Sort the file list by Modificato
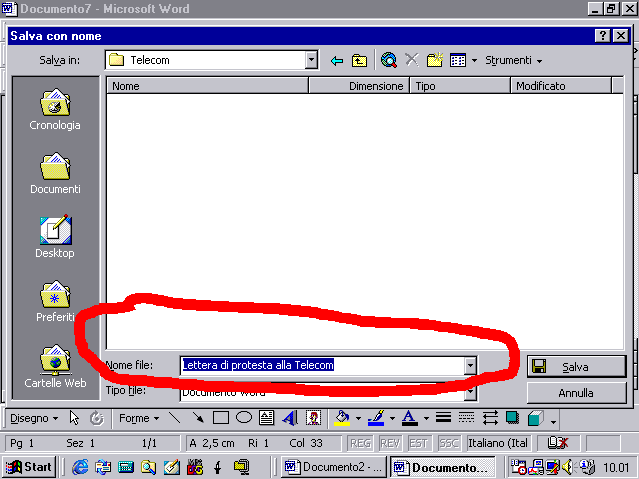Image resolution: width=639 pixels, height=479 pixels. pyautogui.click(x=561, y=86)
